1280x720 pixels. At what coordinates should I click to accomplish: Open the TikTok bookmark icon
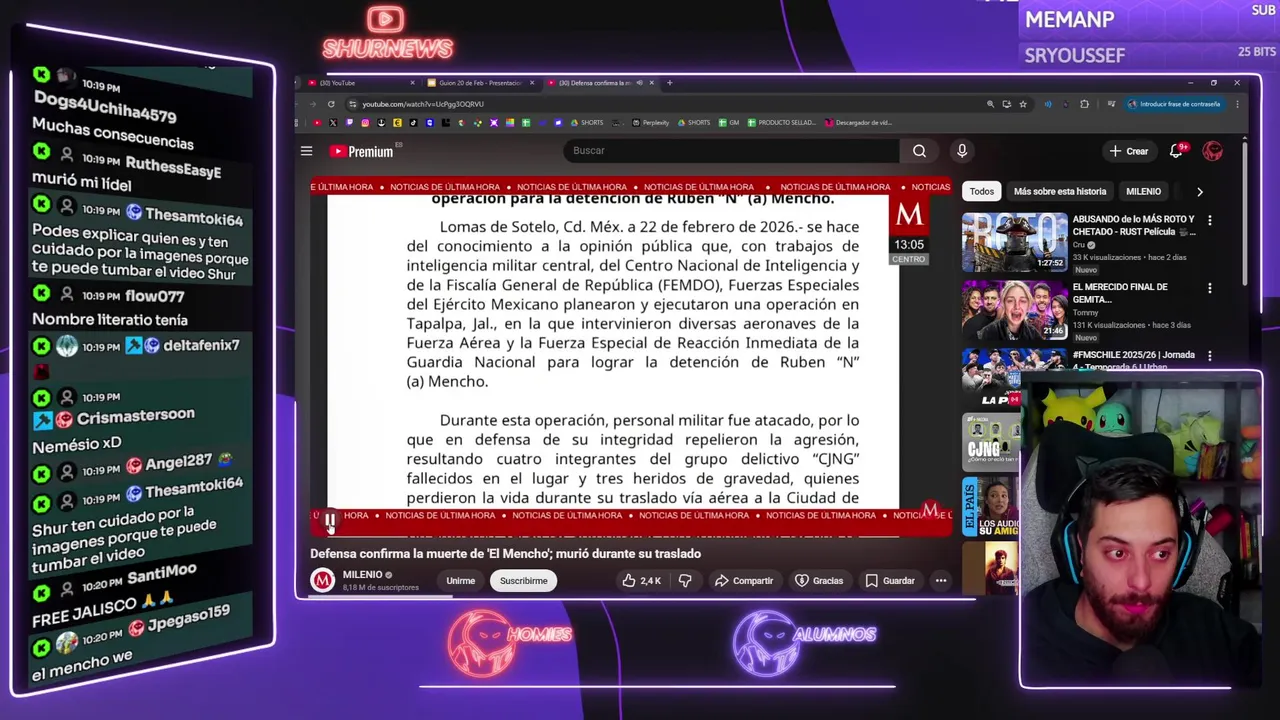click(413, 123)
